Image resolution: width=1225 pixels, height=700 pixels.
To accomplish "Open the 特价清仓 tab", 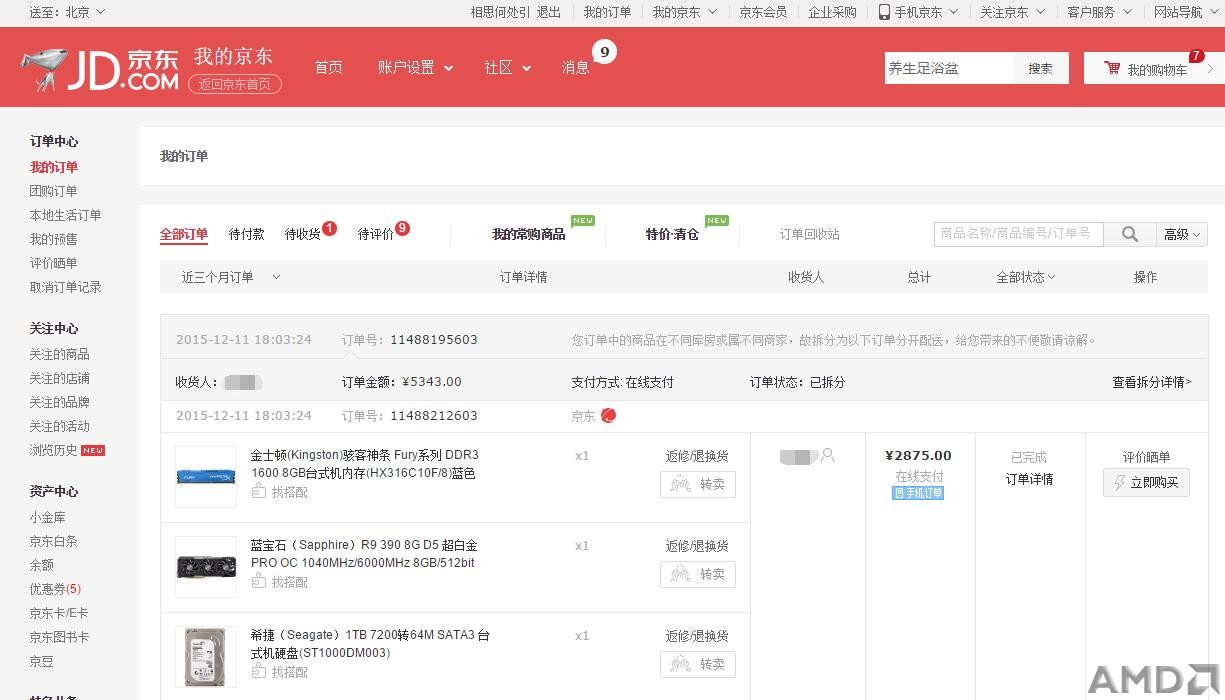I will click(672, 234).
